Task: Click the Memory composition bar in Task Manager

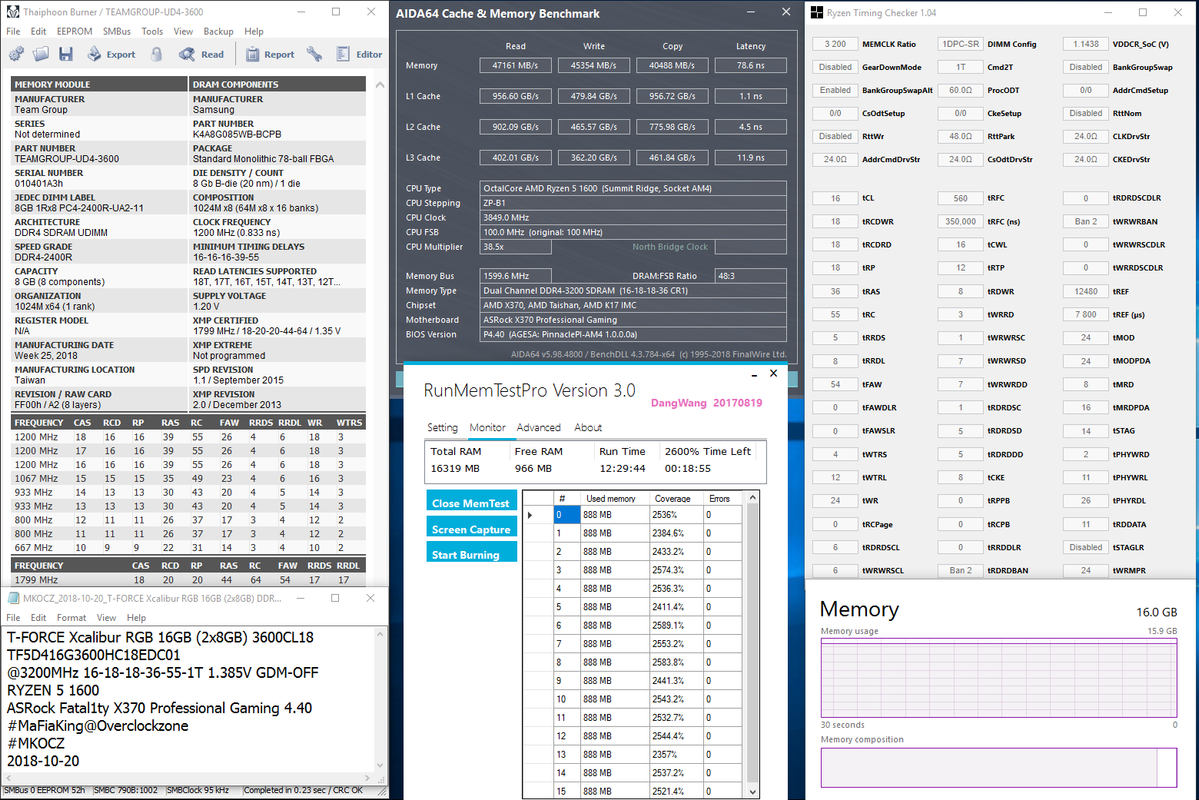Action: click(x=999, y=767)
